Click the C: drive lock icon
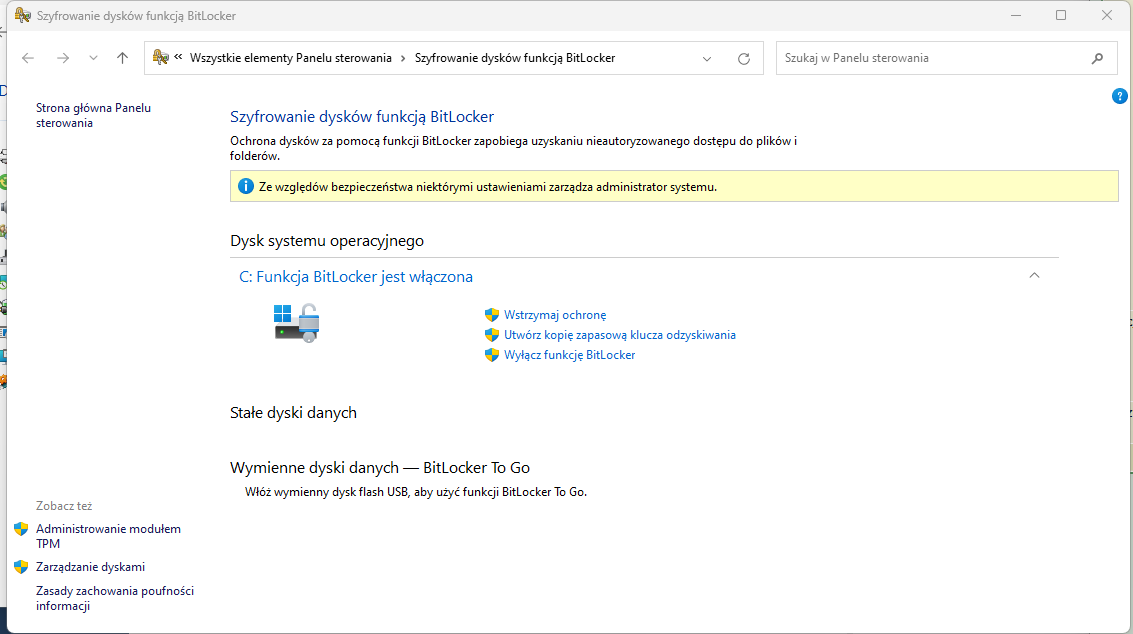The image size is (1133, 634). [x=296, y=322]
